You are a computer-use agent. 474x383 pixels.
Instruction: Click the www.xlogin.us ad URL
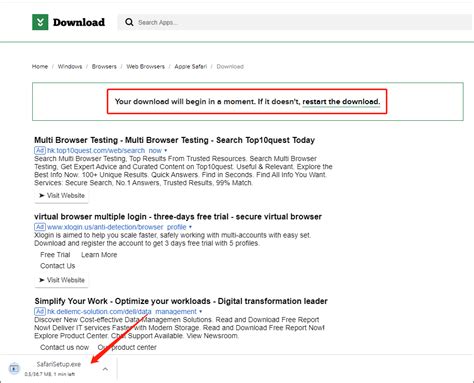point(116,227)
